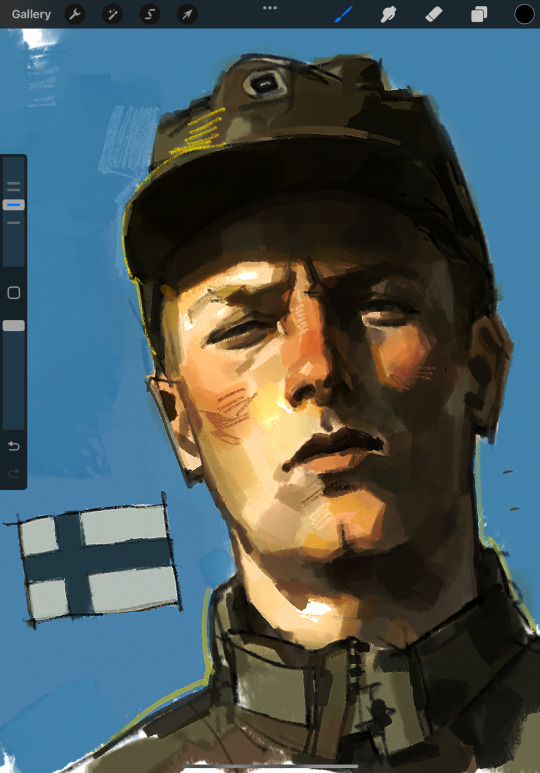This screenshot has height=773, width=540.
Task: Open the Gallery
Action: tap(31, 14)
